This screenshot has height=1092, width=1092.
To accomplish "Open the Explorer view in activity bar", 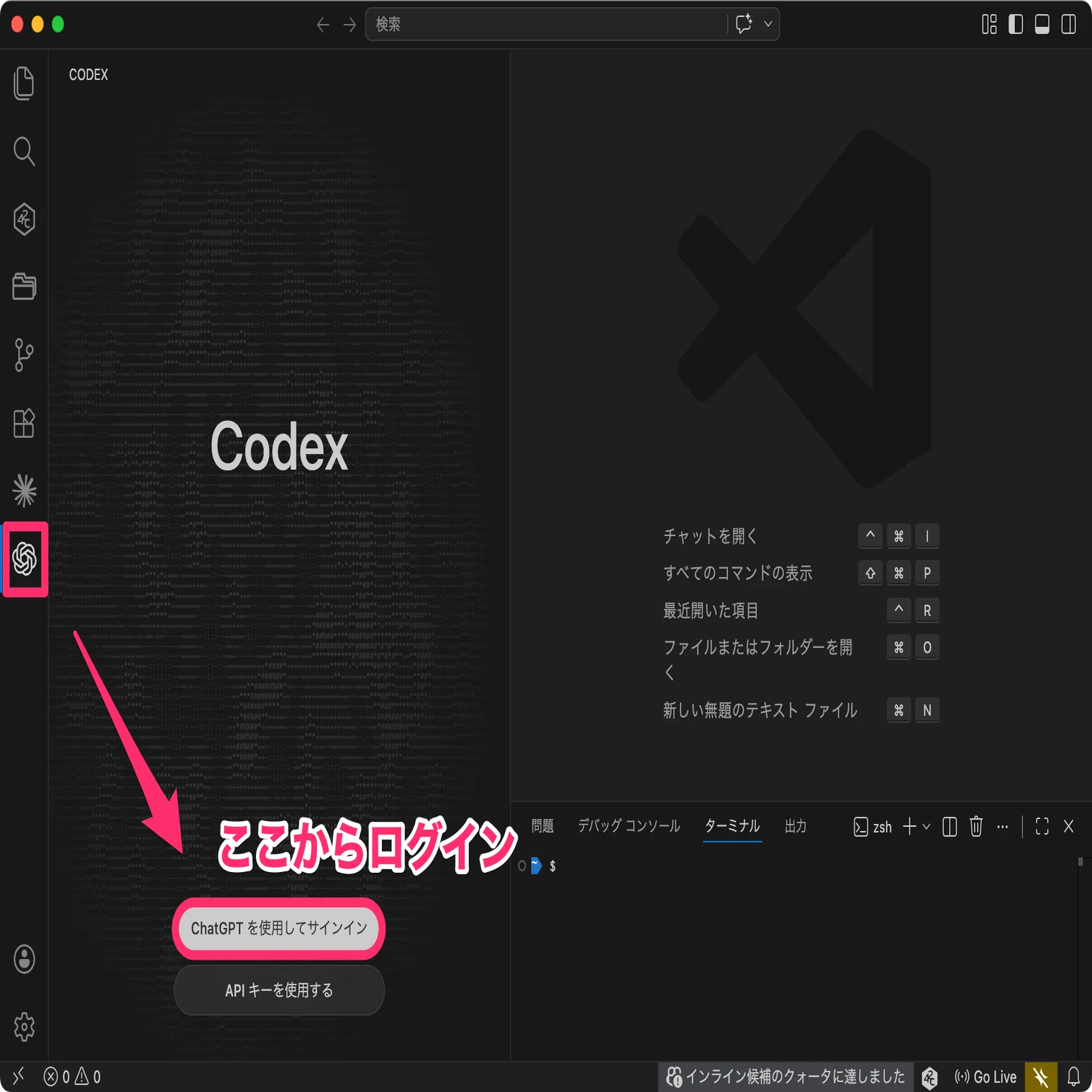I will 24,83.
